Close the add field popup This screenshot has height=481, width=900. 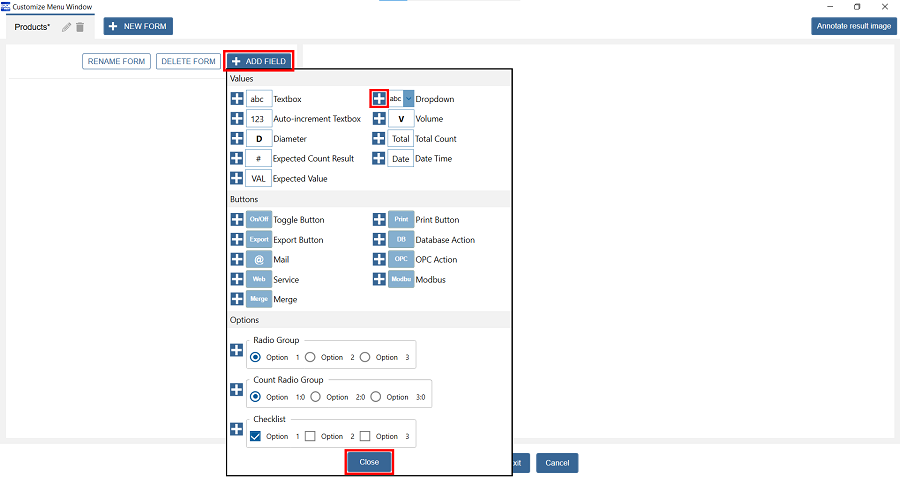point(369,462)
